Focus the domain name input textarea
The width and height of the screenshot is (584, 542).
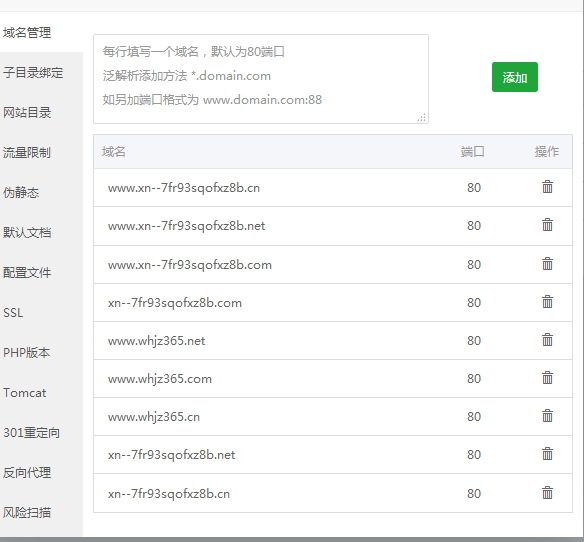point(261,79)
